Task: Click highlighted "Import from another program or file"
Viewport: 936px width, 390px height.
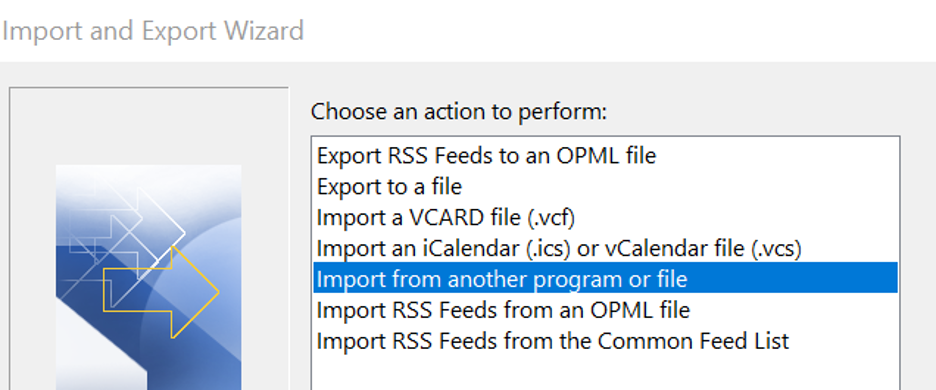Action: [x=605, y=278]
